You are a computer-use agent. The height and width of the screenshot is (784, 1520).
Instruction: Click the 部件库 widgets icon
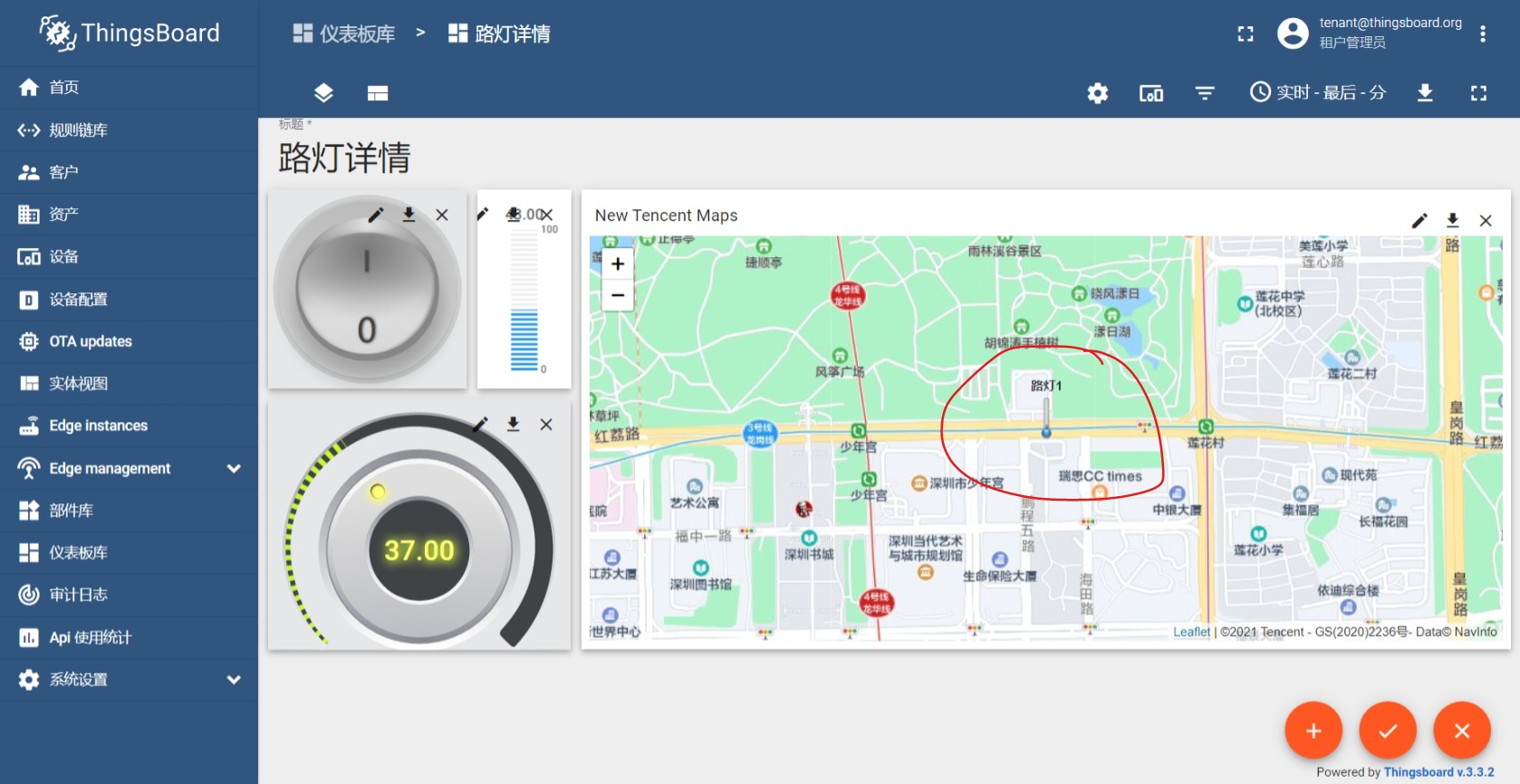tap(29, 511)
